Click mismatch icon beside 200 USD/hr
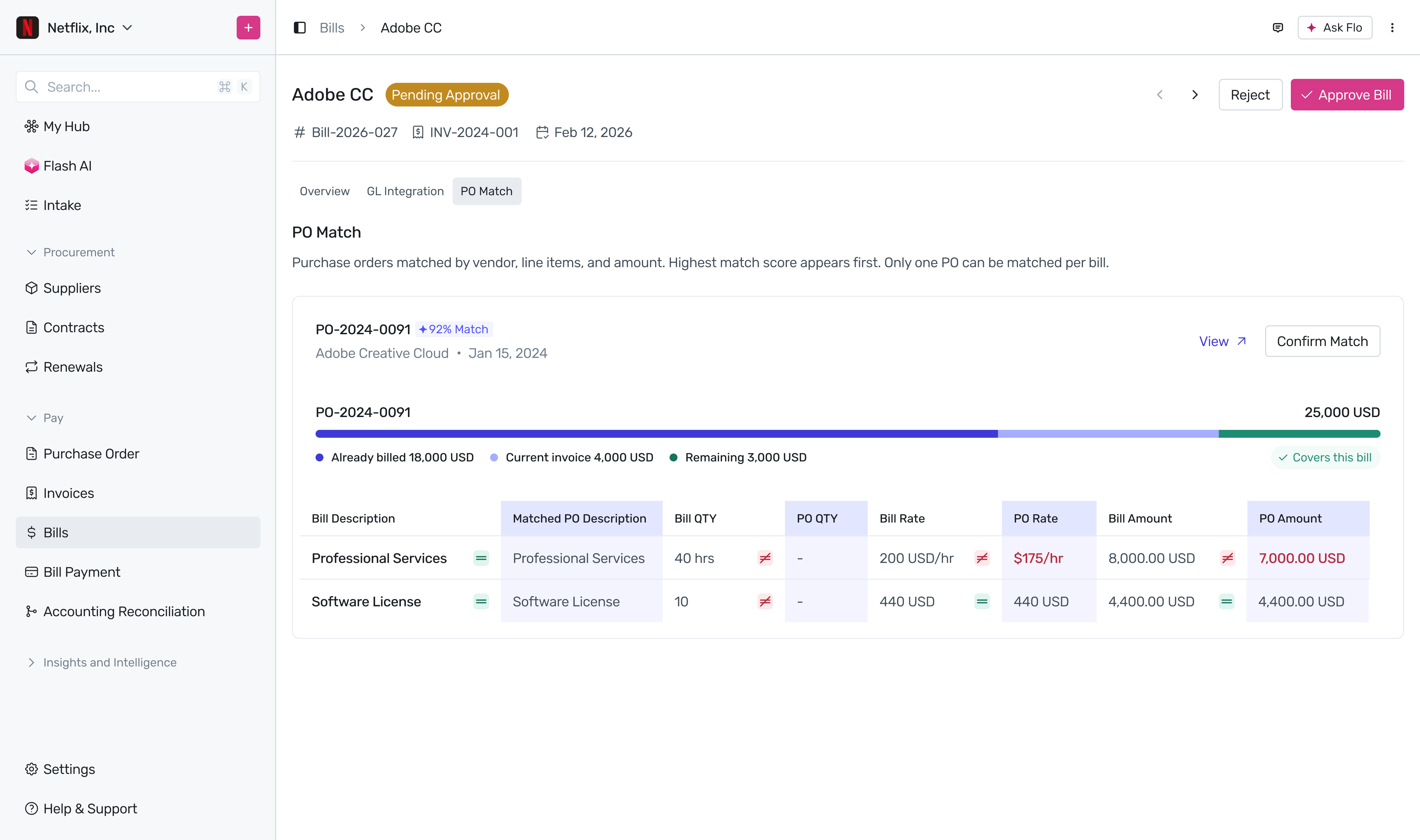 (982, 558)
